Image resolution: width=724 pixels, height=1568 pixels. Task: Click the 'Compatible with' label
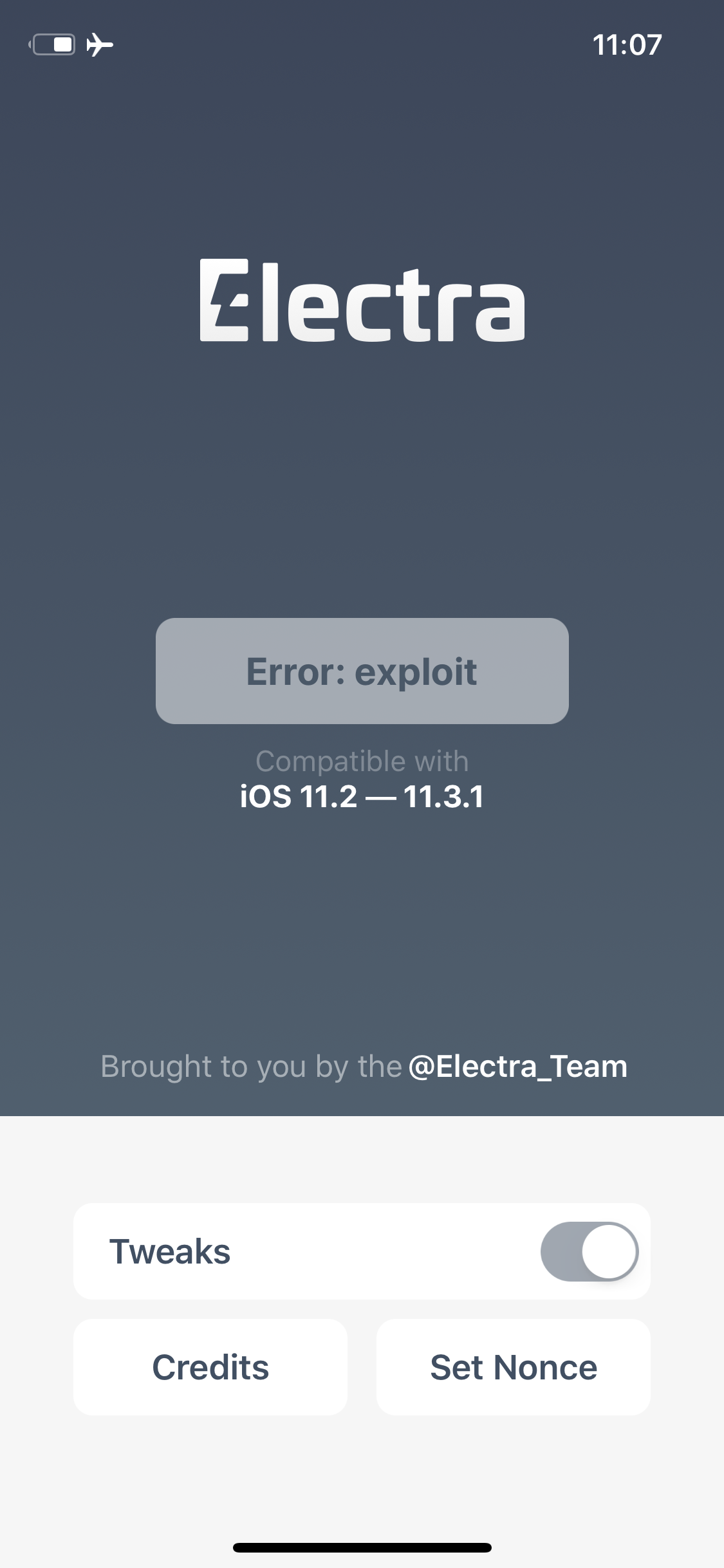coord(362,761)
